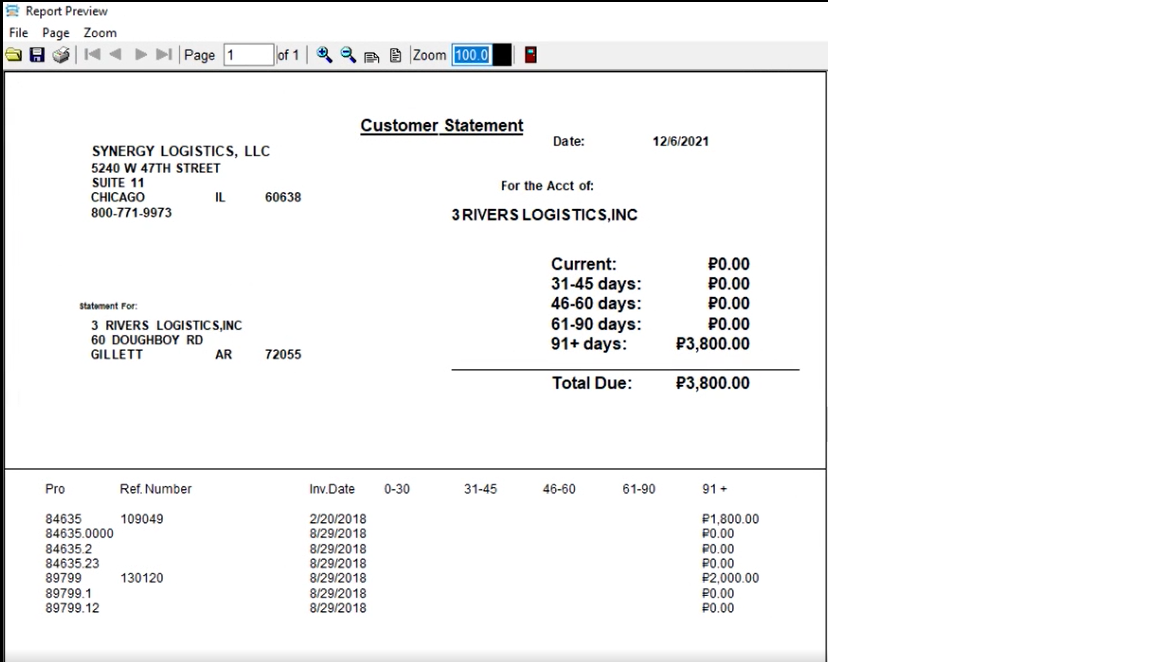Click the fit page width icon

[372, 56]
